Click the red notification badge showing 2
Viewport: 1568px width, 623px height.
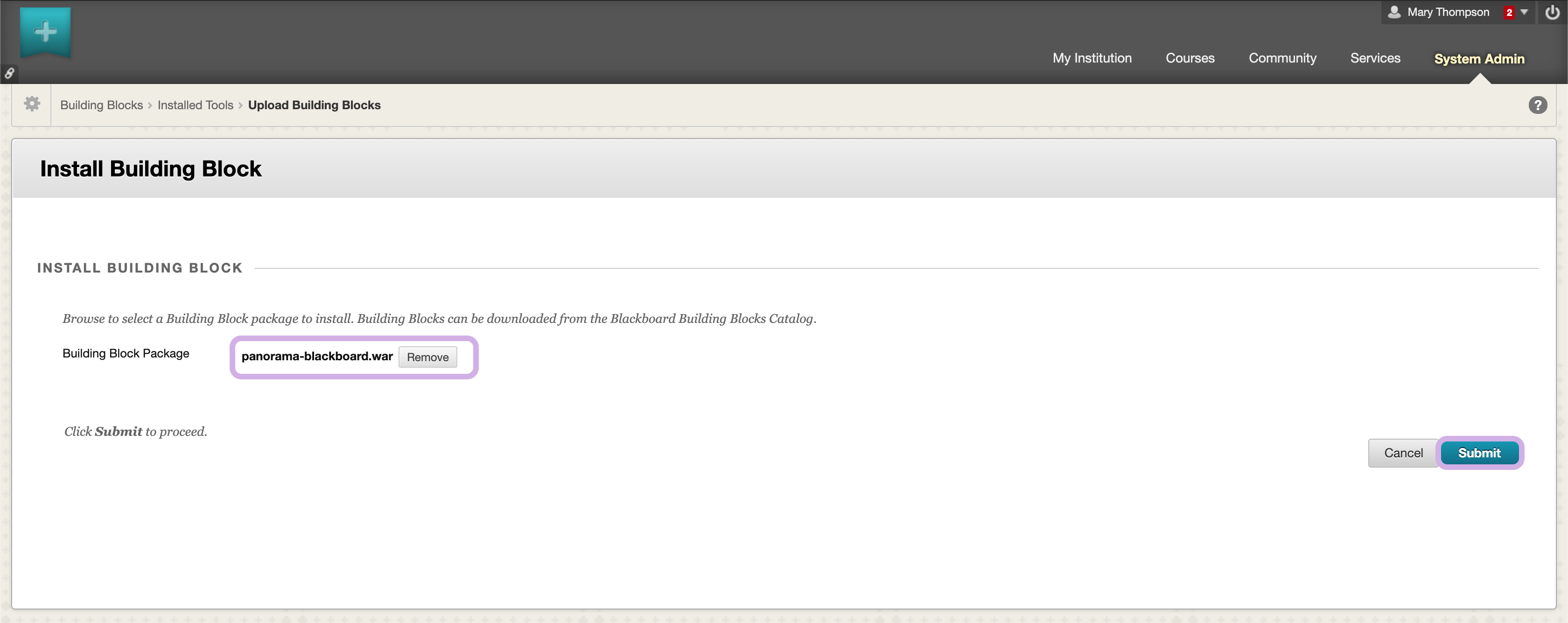coord(1509,13)
